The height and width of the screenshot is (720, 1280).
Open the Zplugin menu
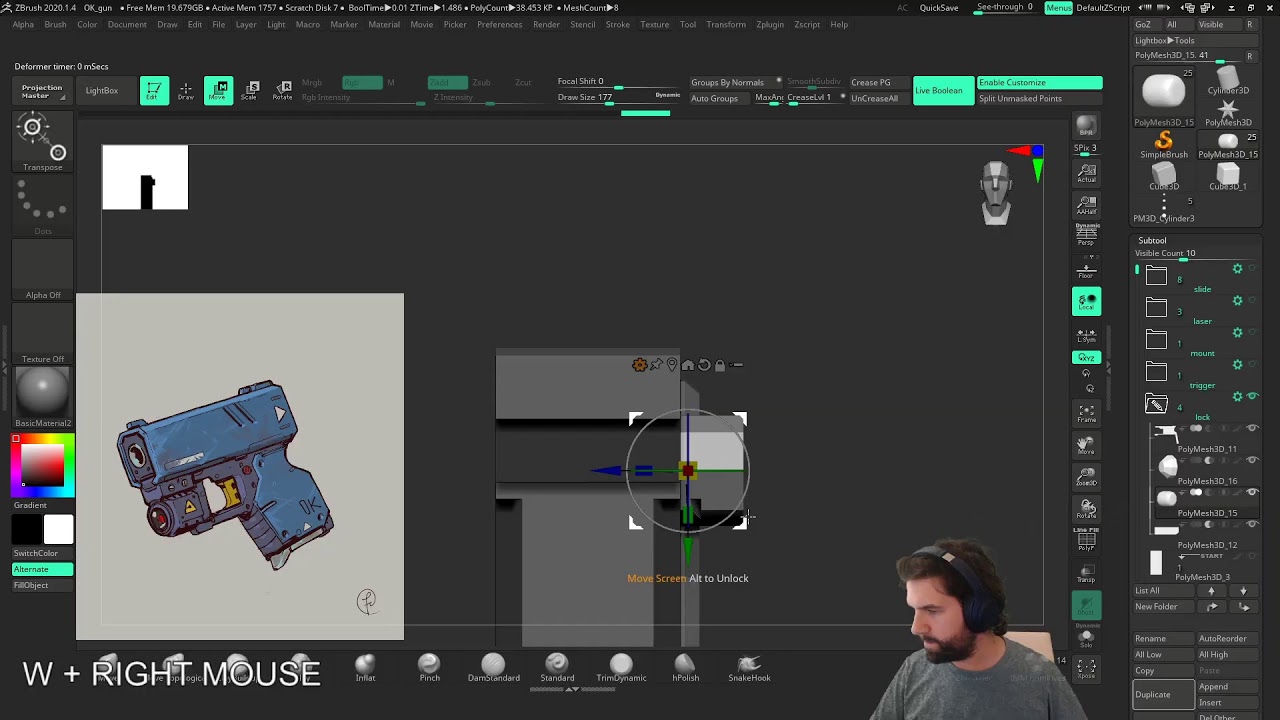(x=770, y=24)
